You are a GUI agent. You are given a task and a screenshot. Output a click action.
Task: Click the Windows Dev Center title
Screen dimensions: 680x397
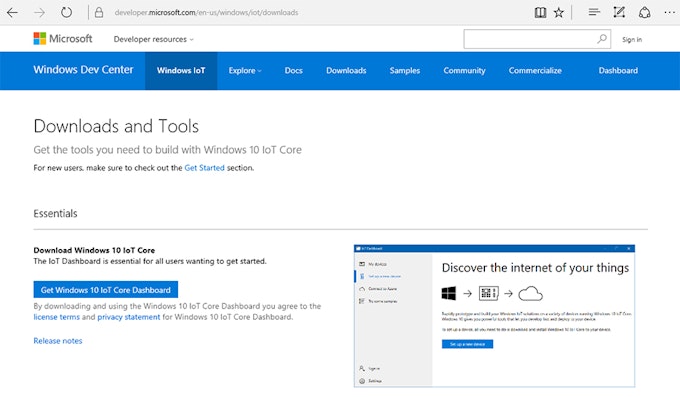coord(83,69)
